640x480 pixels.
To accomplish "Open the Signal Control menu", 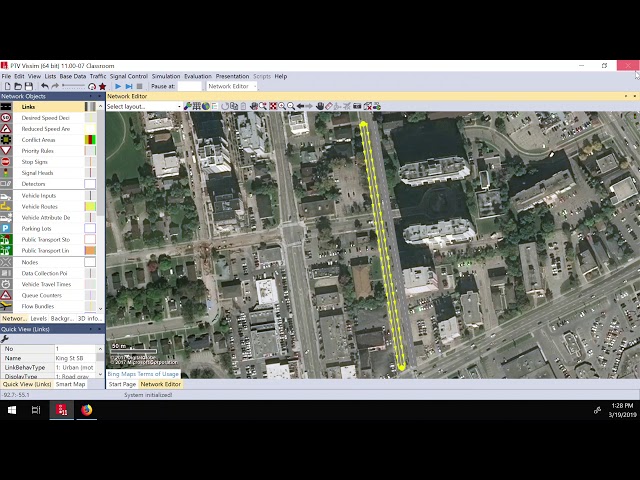I will click(129, 76).
